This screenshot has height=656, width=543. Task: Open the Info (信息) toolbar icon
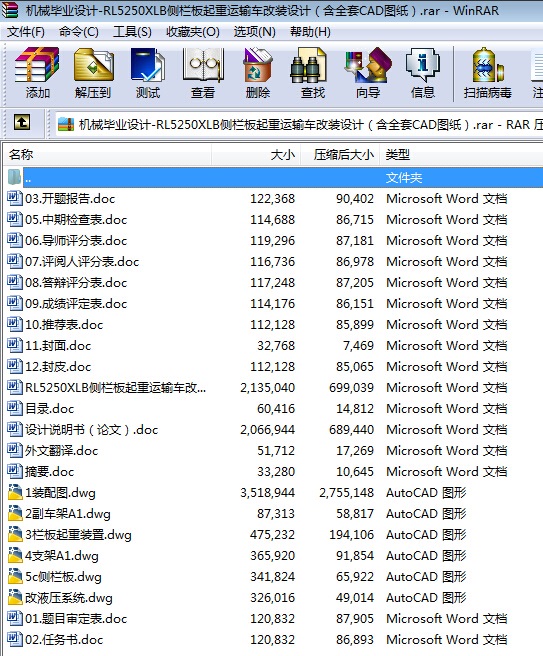tap(423, 65)
